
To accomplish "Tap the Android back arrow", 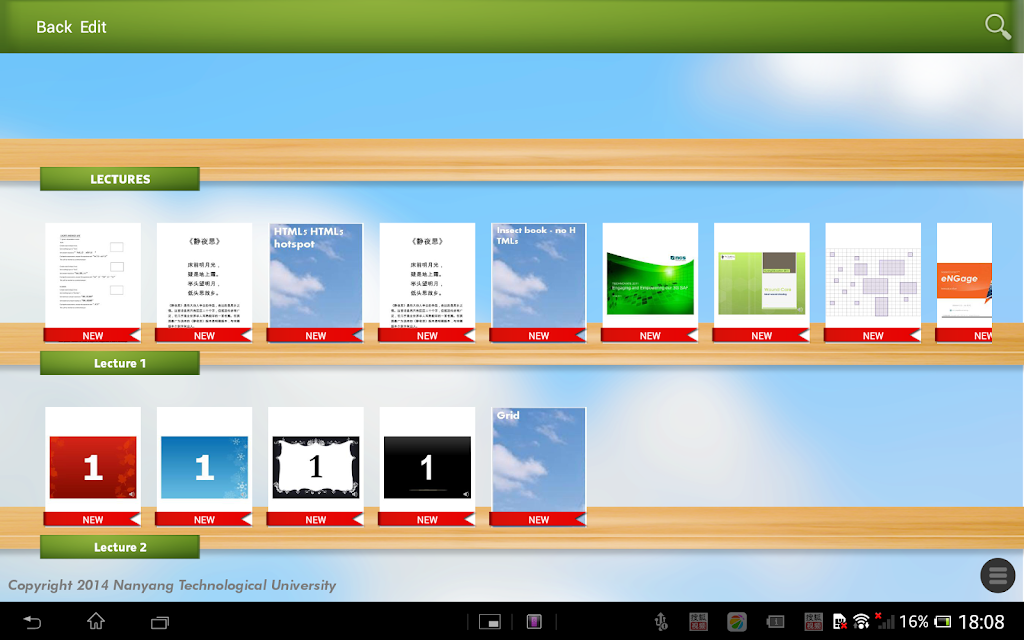I will (32, 622).
